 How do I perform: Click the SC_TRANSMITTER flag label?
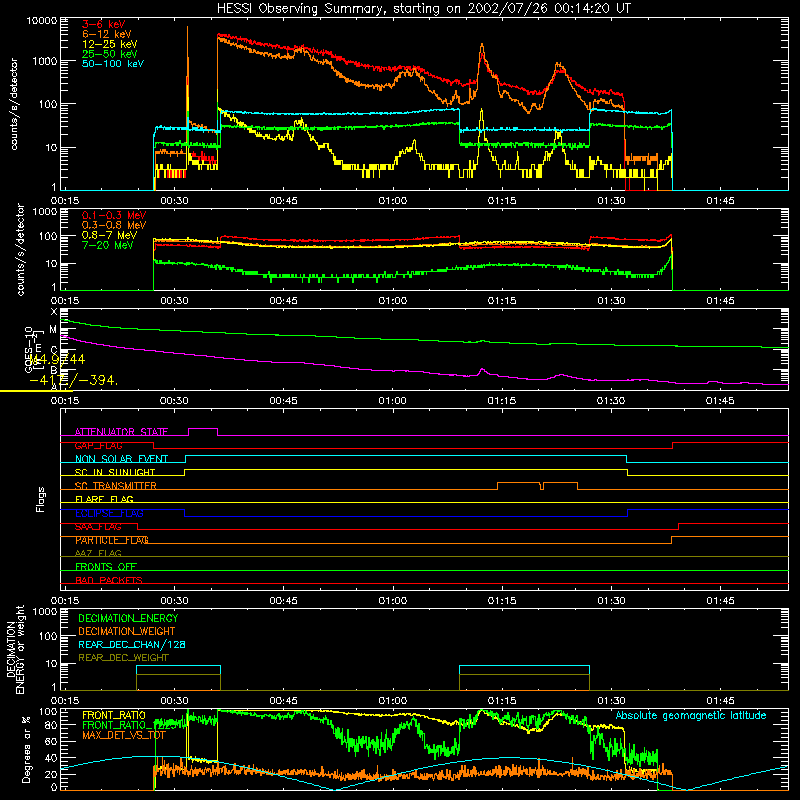(116, 486)
